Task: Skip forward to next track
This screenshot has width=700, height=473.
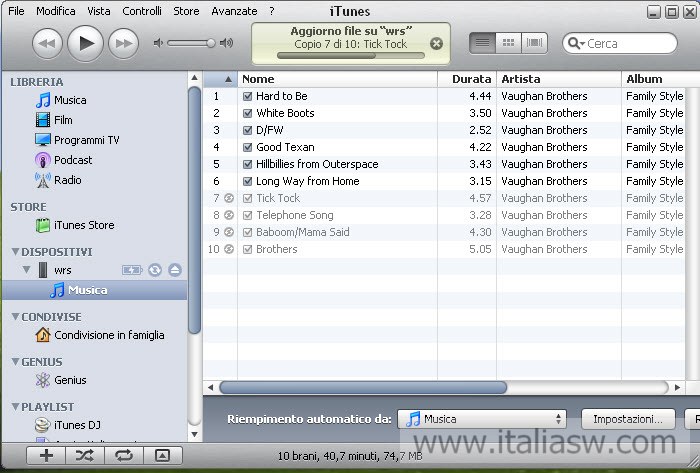Action: click(124, 43)
